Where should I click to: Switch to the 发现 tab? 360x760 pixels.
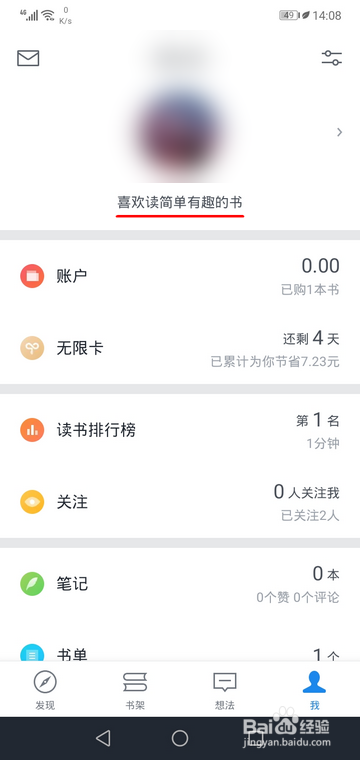pyautogui.click(x=45, y=690)
